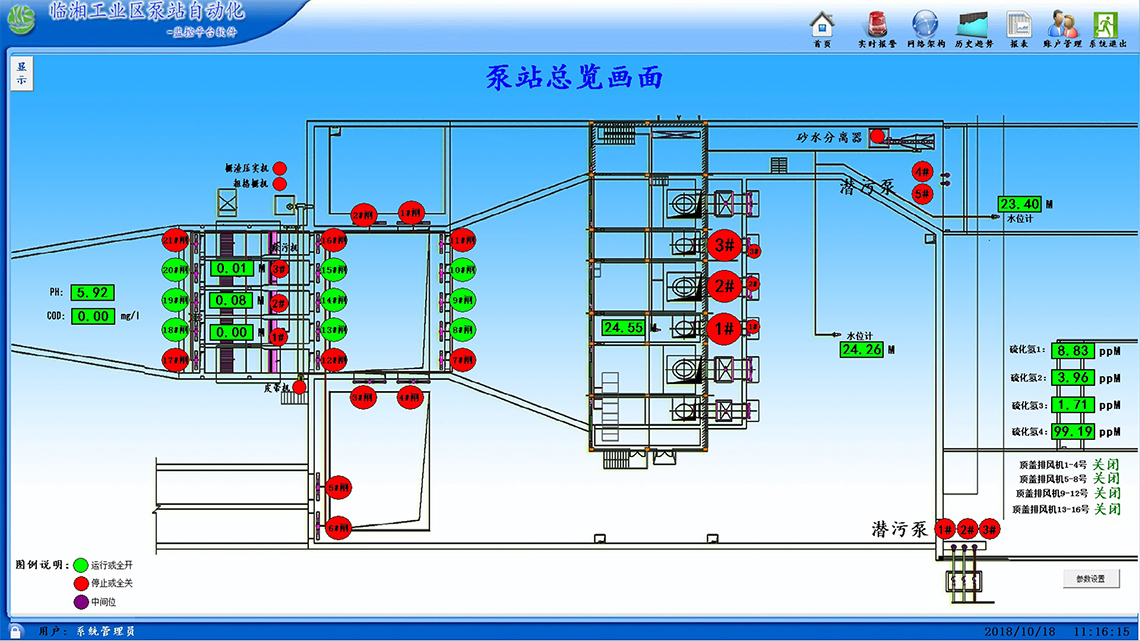Toggle the red 16#闸 gate indicator

coord(333,240)
